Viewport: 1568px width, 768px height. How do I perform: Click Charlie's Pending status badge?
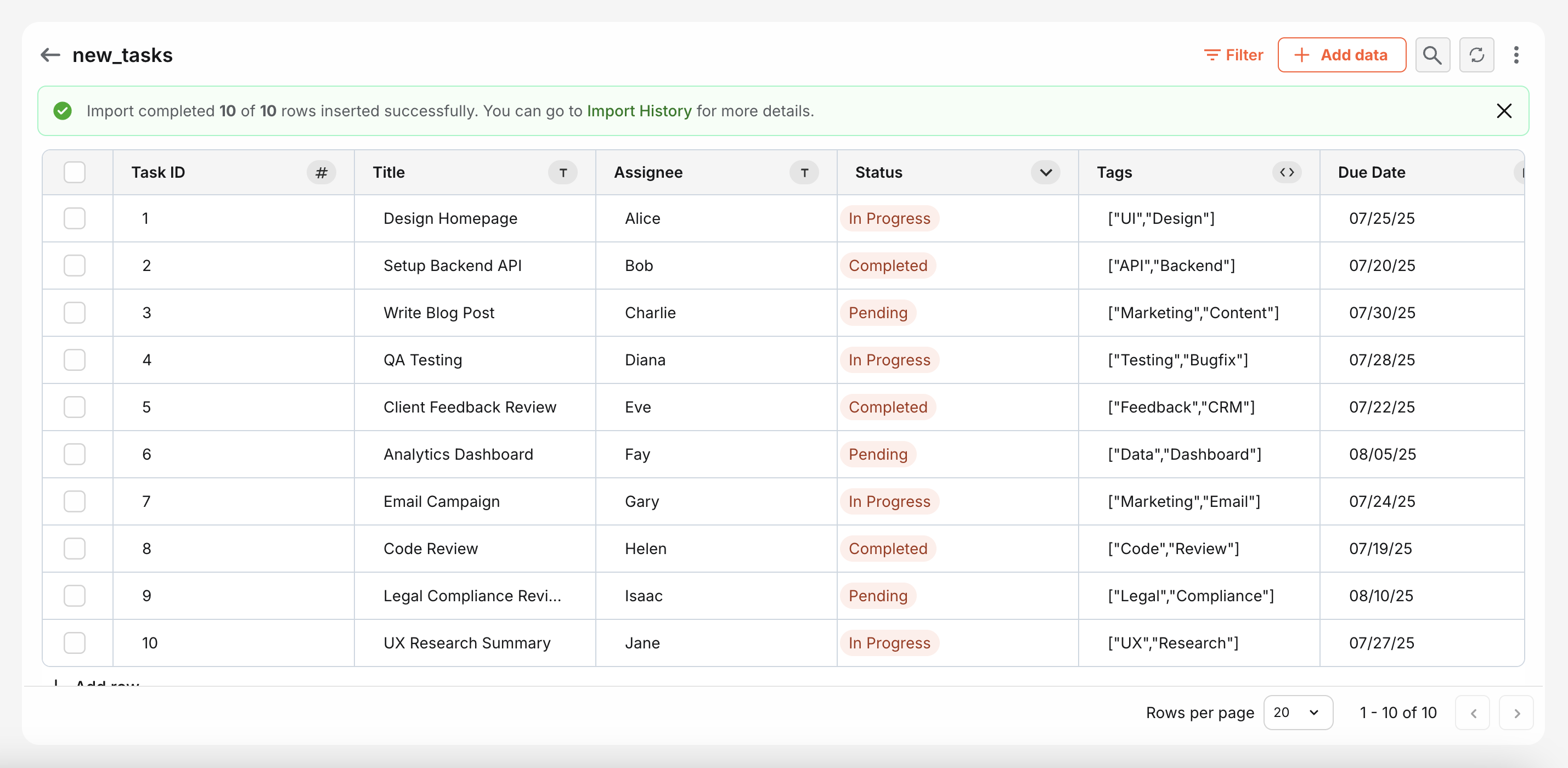(x=878, y=313)
